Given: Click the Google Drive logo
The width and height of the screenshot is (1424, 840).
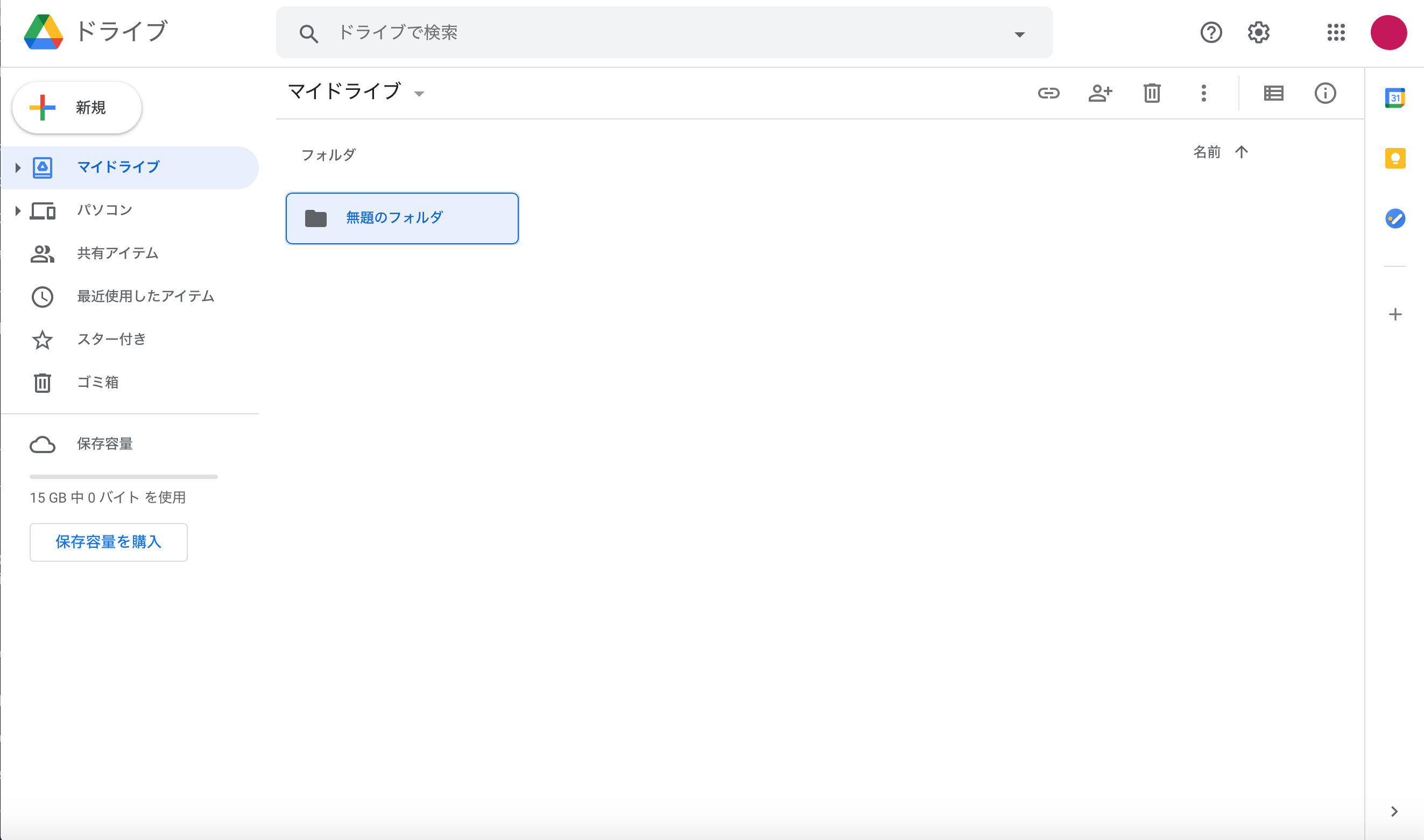Looking at the screenshot, I should pos(43,32).
